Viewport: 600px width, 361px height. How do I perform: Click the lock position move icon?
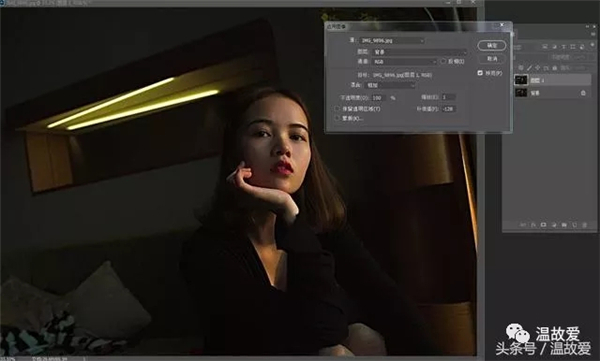click(x=538, y=68)
